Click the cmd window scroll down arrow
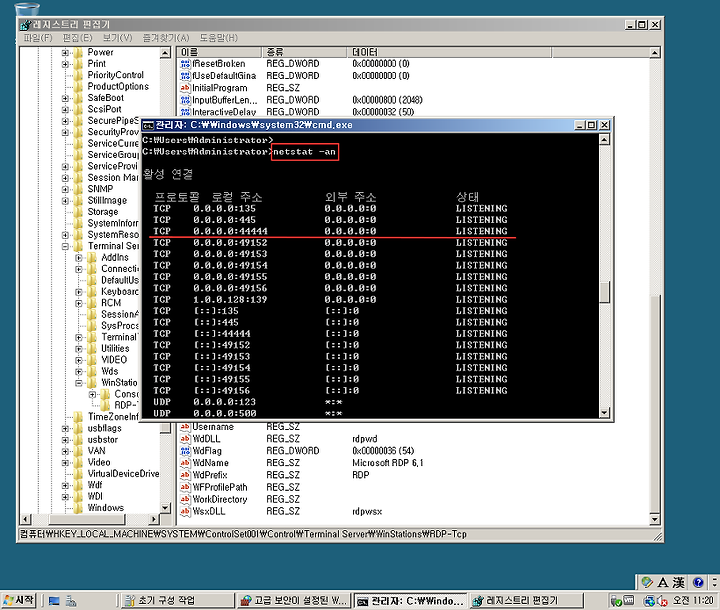 pos(605,412)
